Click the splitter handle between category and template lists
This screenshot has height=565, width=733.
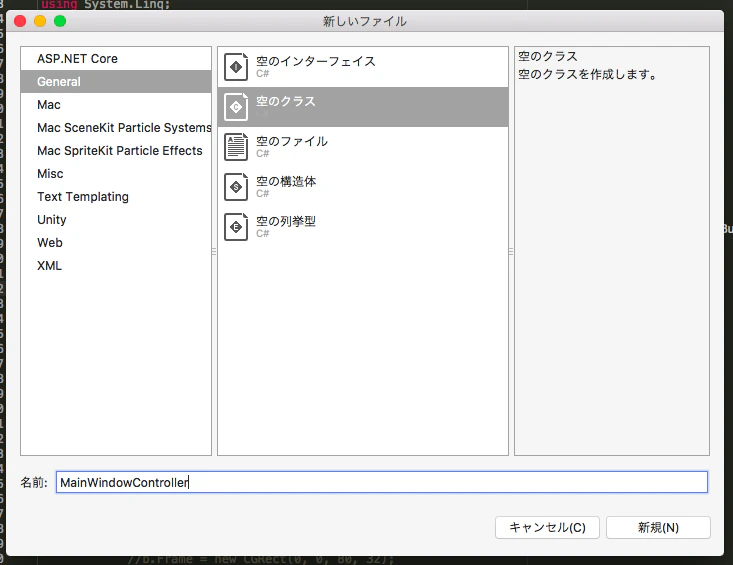[214, 252]
